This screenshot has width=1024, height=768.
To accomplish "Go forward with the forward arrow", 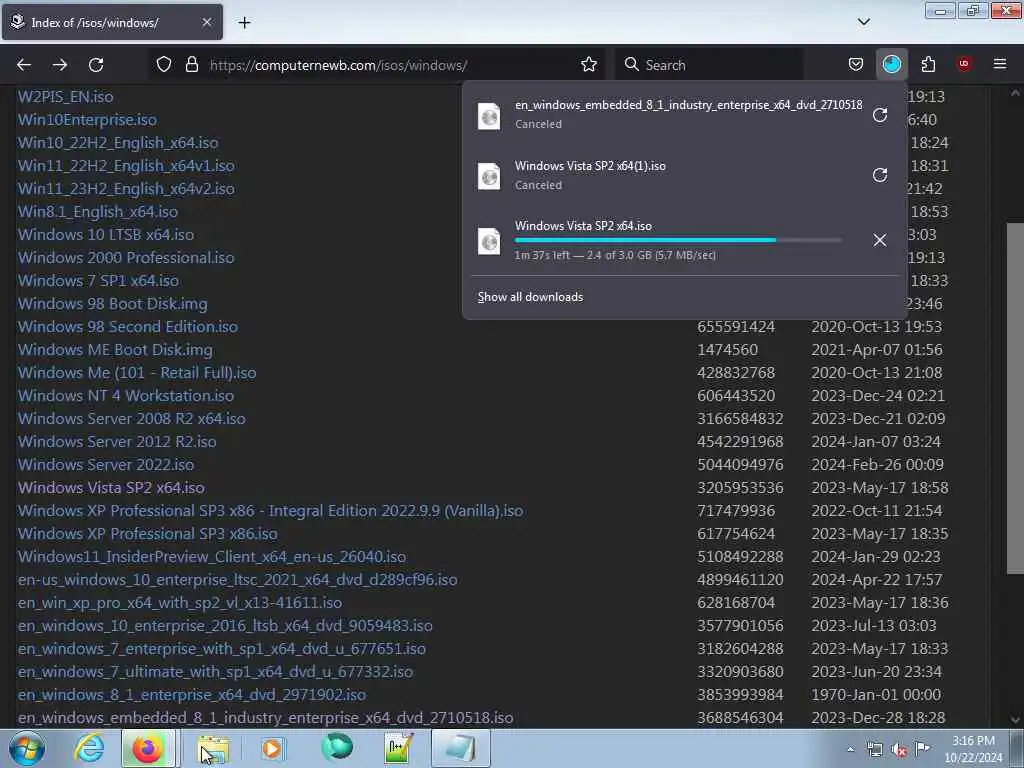I will [60, 65].
